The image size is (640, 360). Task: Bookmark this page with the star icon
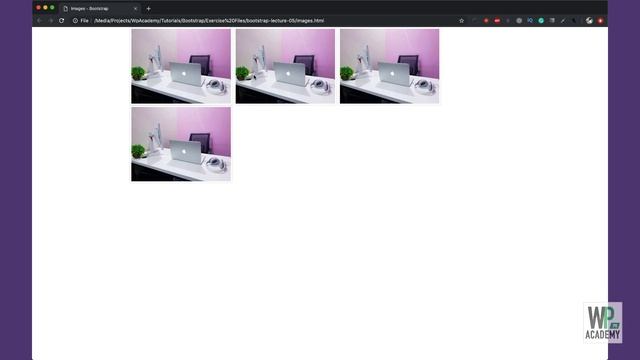point(462,20)
